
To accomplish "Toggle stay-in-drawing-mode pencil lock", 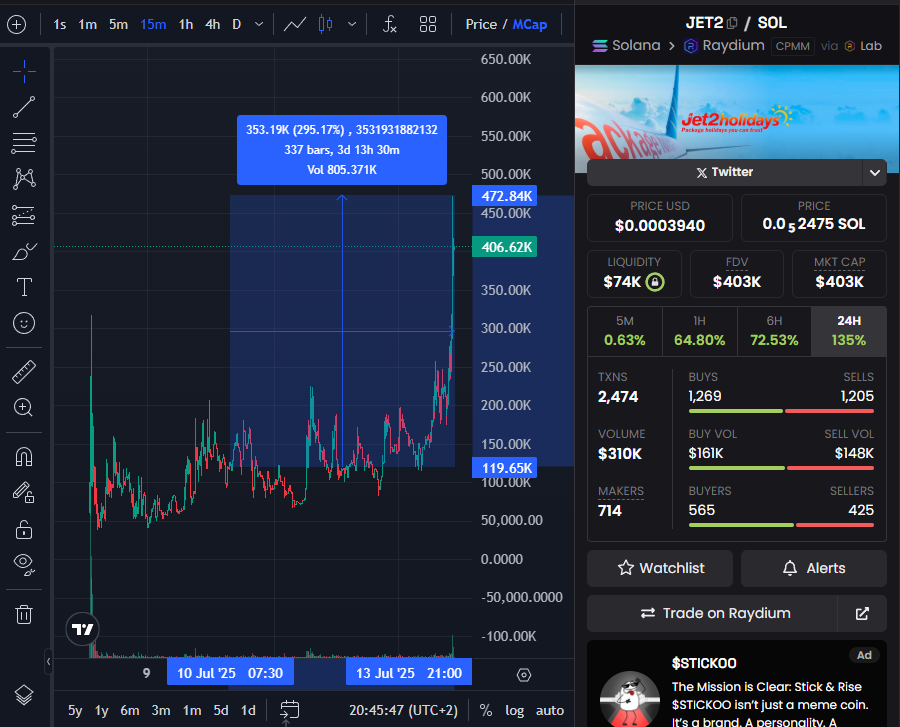I will click(24, 493).
